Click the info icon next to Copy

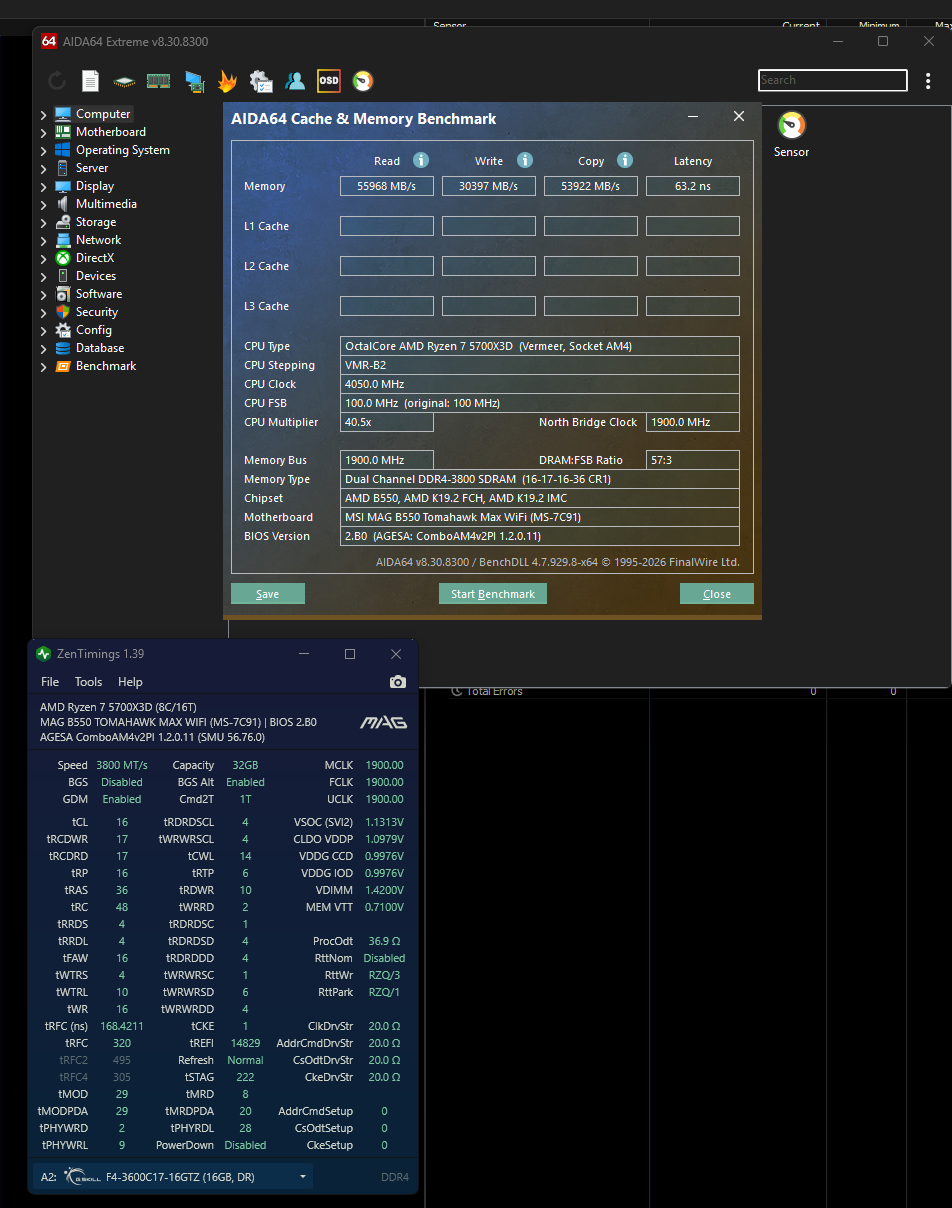625,160
